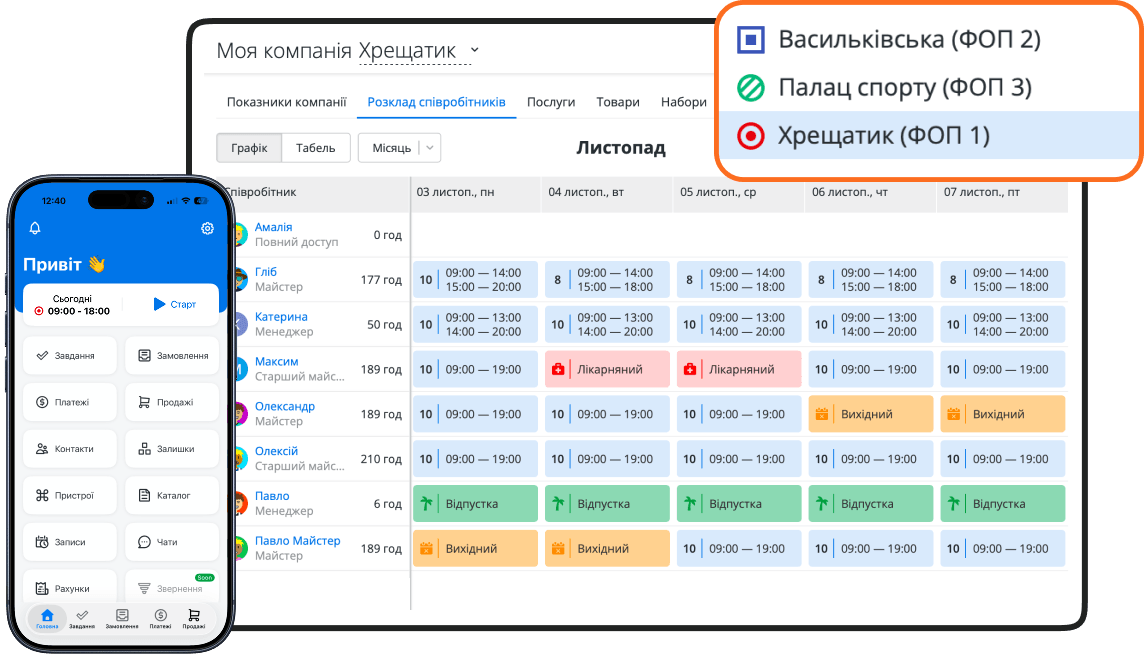Open the Показники компанії tab
1144x658 pixels.
point(286,102)
